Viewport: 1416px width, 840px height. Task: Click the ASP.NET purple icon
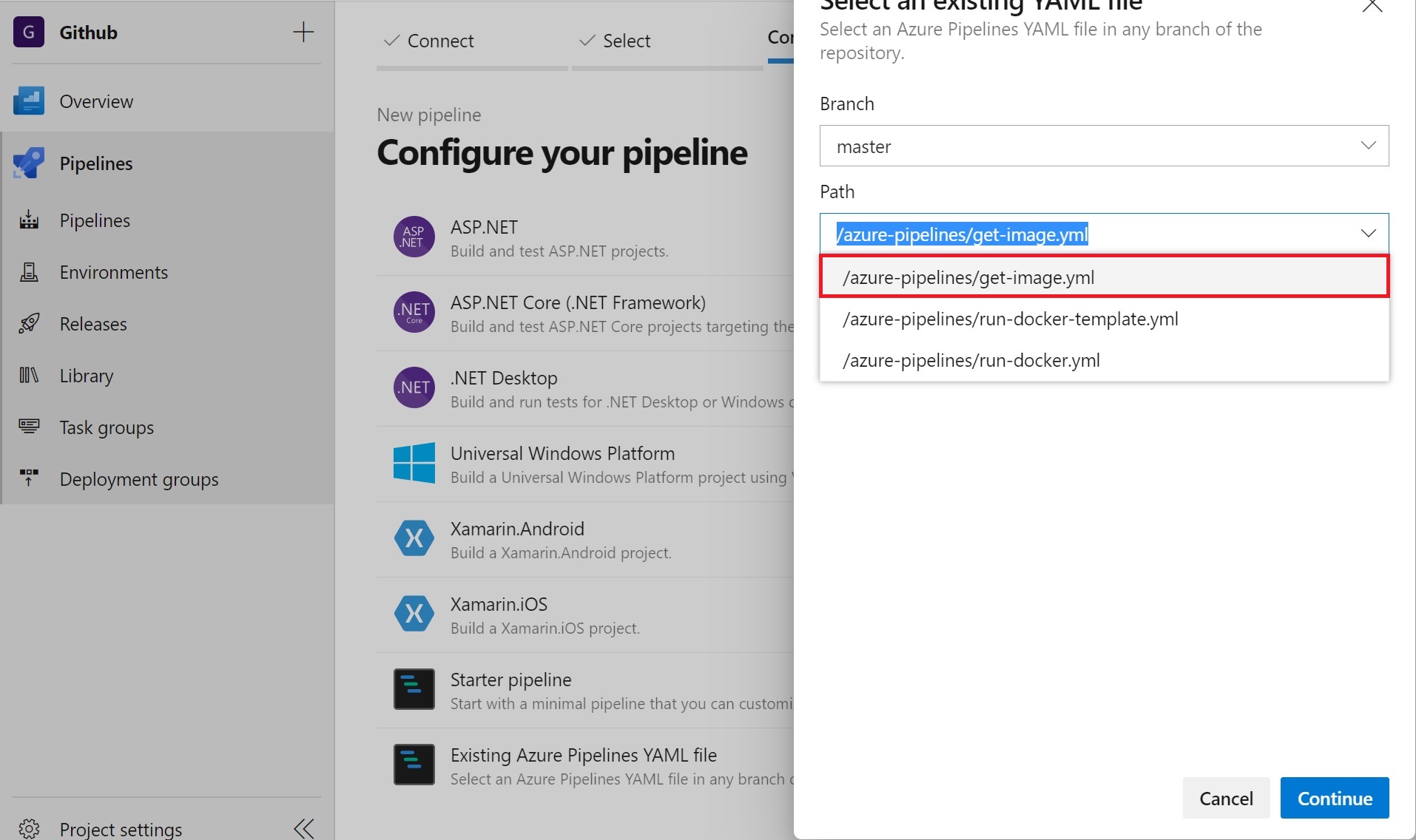(x=414, y=237)
